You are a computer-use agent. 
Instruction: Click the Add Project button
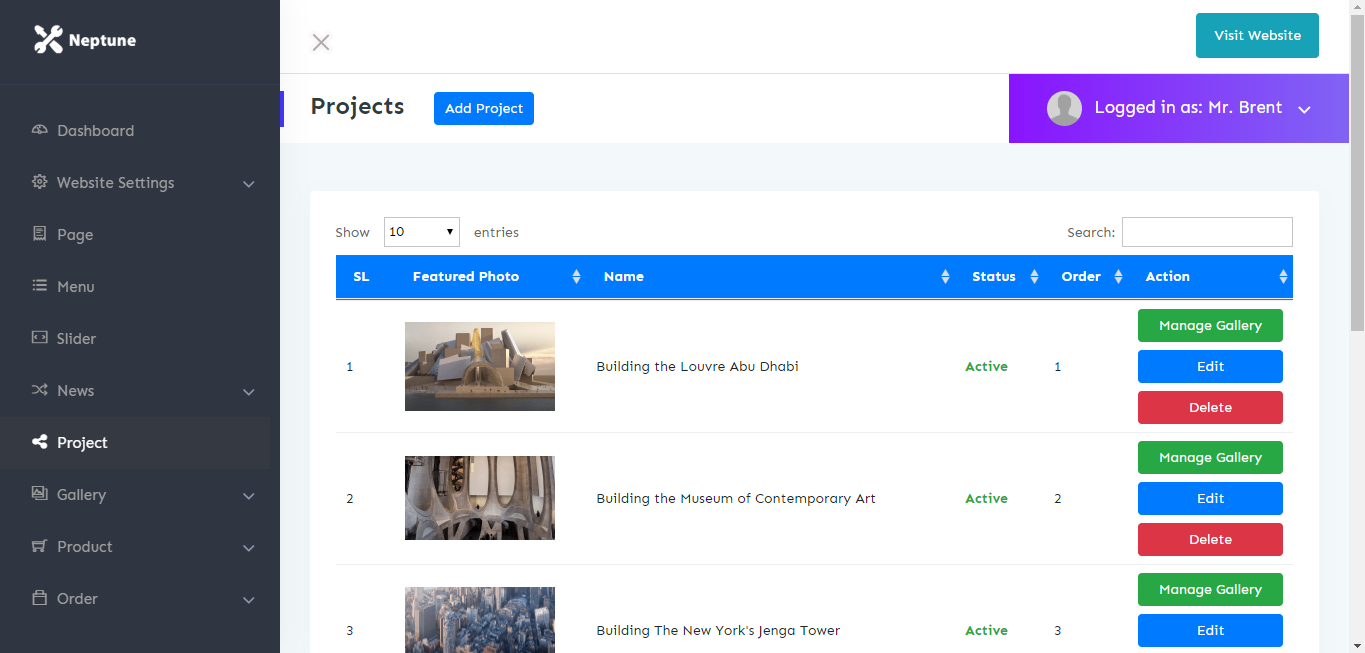pos(484,108)
